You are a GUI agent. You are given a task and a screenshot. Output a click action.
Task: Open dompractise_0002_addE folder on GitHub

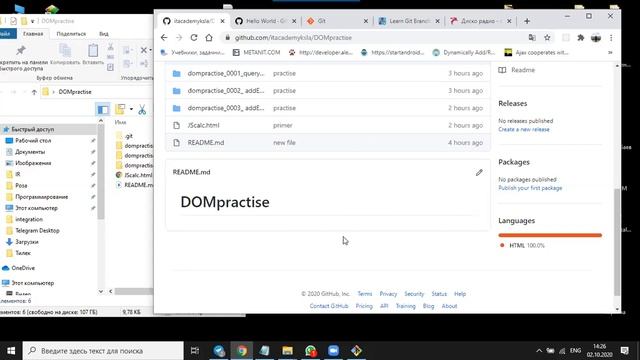[x=226, y=91]
